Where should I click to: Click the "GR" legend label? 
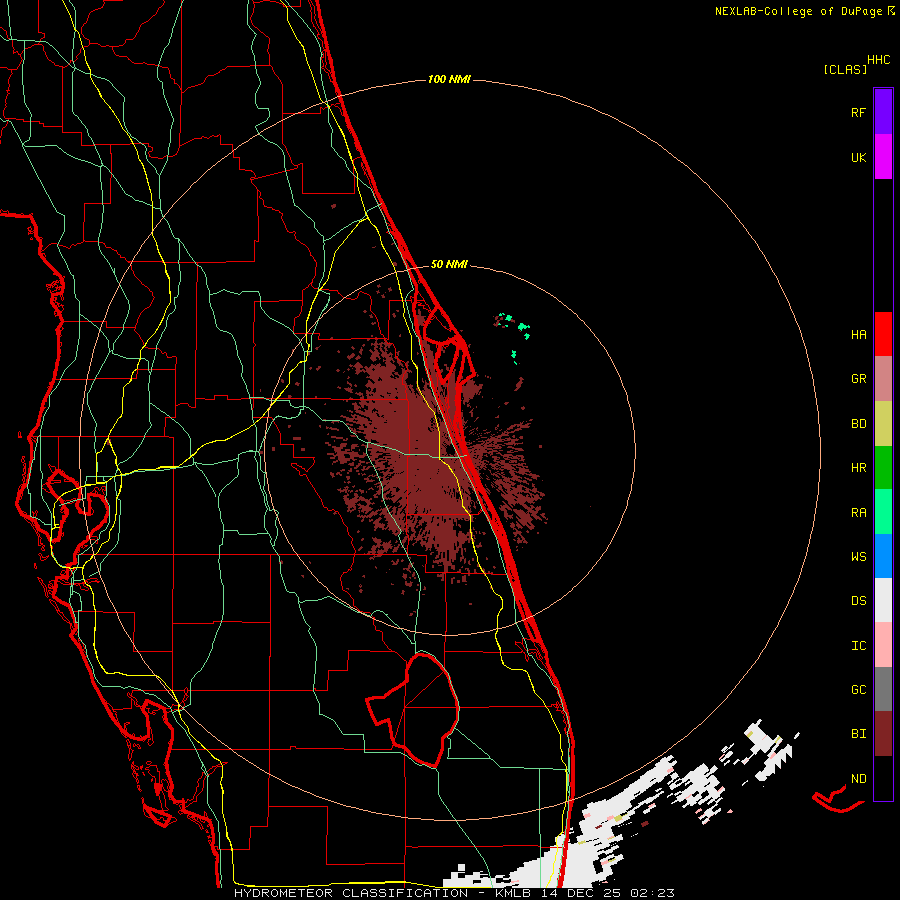(858, 379)
